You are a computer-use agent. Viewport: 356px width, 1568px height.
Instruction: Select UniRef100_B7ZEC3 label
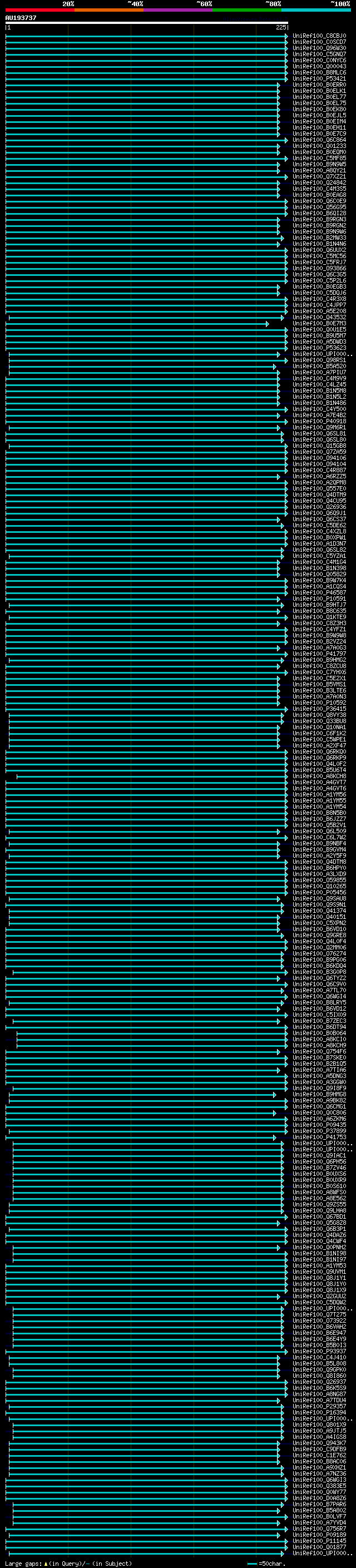pos(319,1021)
